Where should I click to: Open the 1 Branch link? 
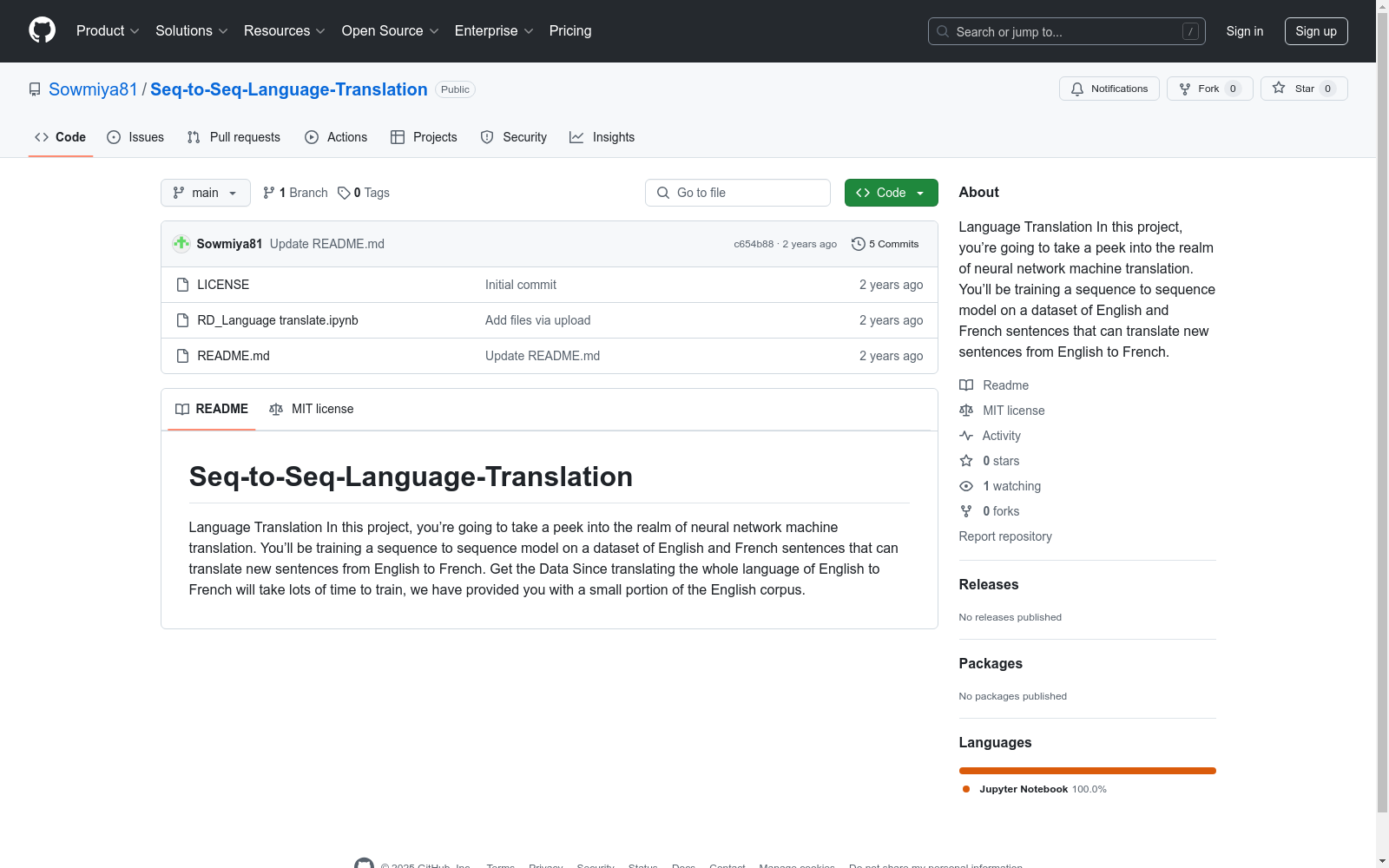[x=295, y=193]
